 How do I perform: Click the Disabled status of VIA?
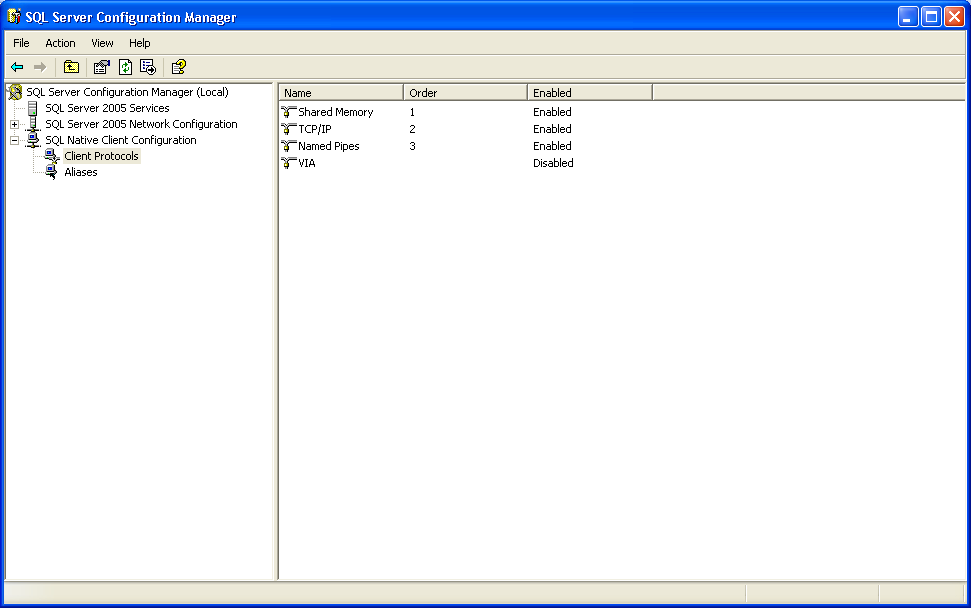tap(553, 163)
